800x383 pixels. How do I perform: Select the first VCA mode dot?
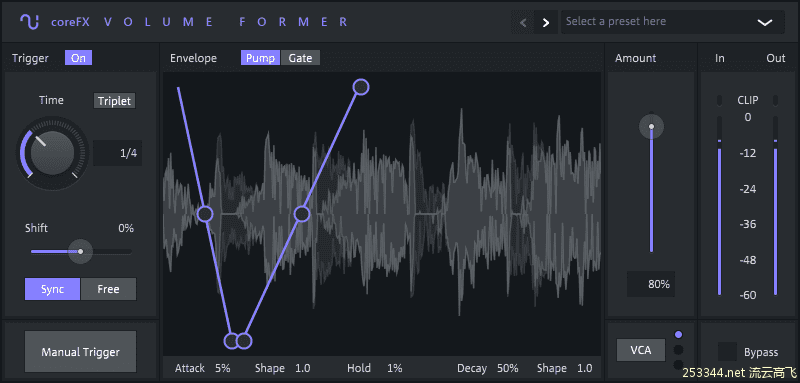click(x=678, y=335)
